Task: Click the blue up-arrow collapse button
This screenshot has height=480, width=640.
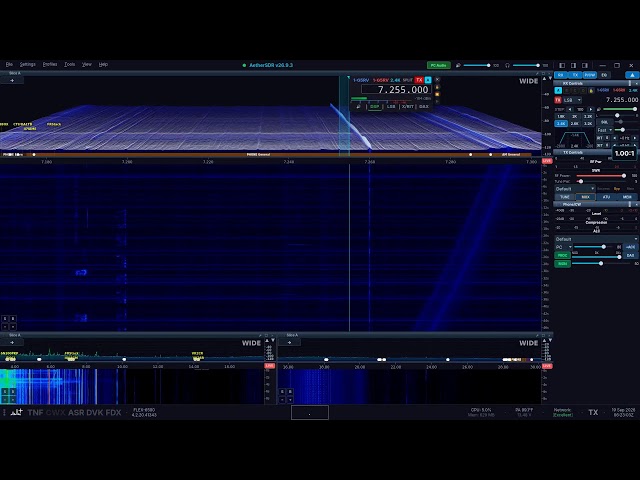Action: tap(632, 75)
